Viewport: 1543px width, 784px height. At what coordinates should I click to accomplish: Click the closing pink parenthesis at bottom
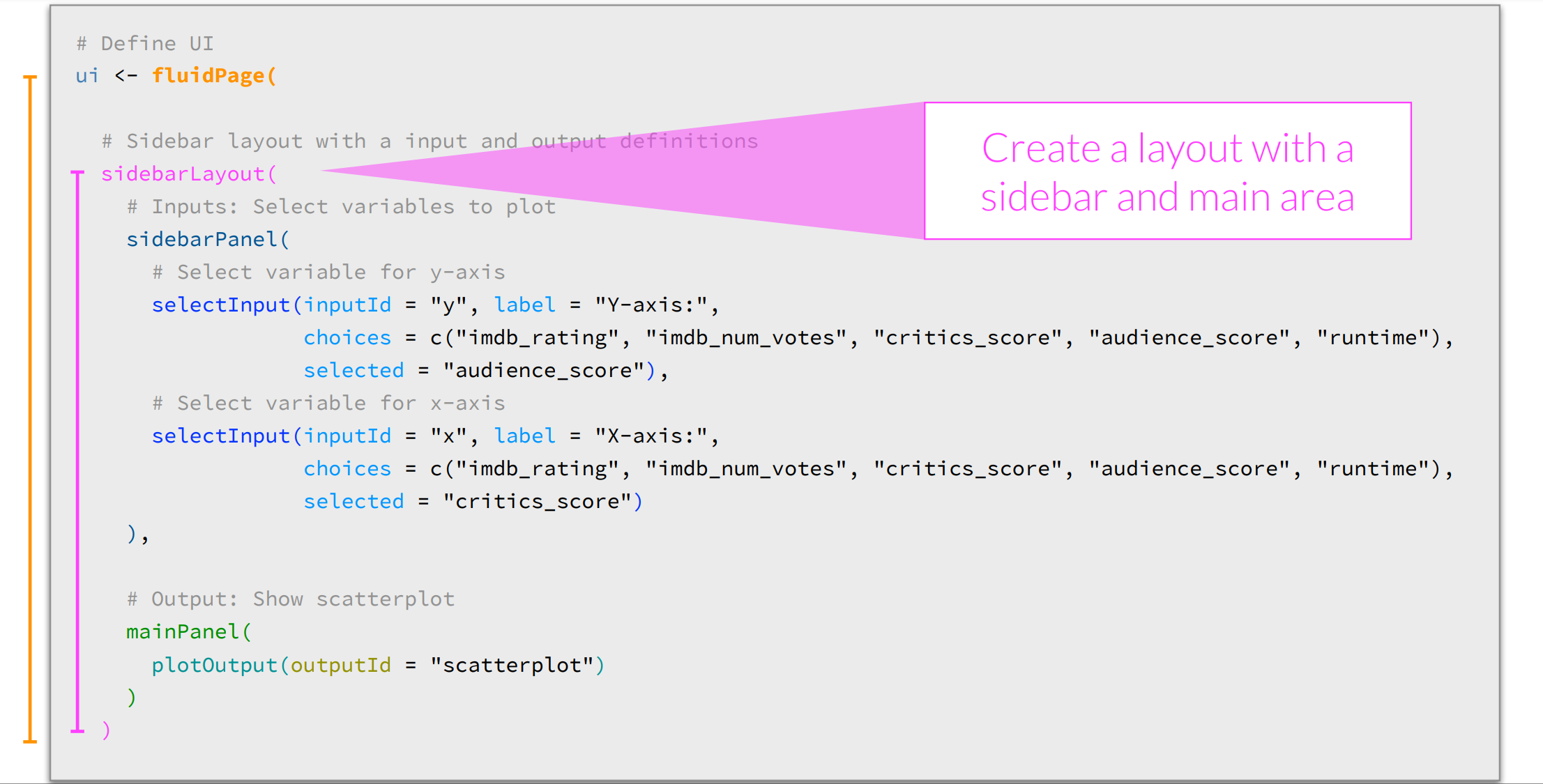[x=106, y=730]
